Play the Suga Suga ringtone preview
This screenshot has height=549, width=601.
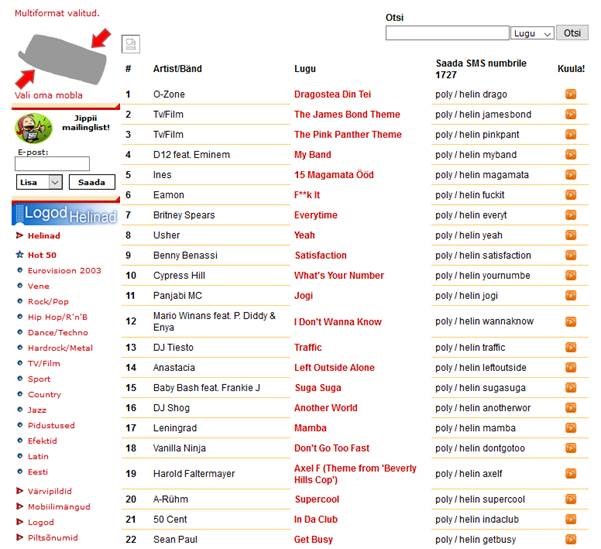[570, 388]
